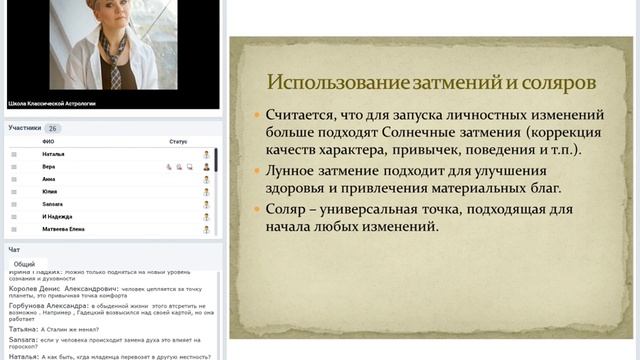Click the status avatar icon for Матвеева Елена

(x=207, y=229)
